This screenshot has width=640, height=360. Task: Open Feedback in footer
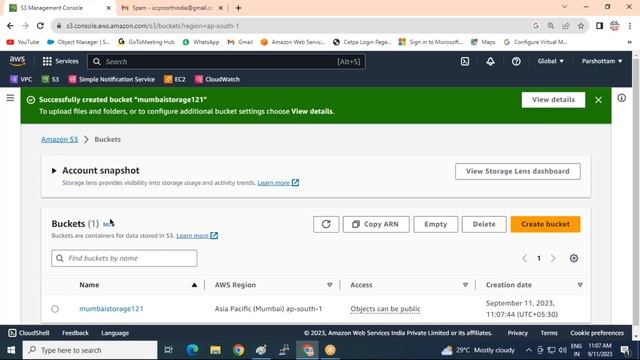pos(75,333)
